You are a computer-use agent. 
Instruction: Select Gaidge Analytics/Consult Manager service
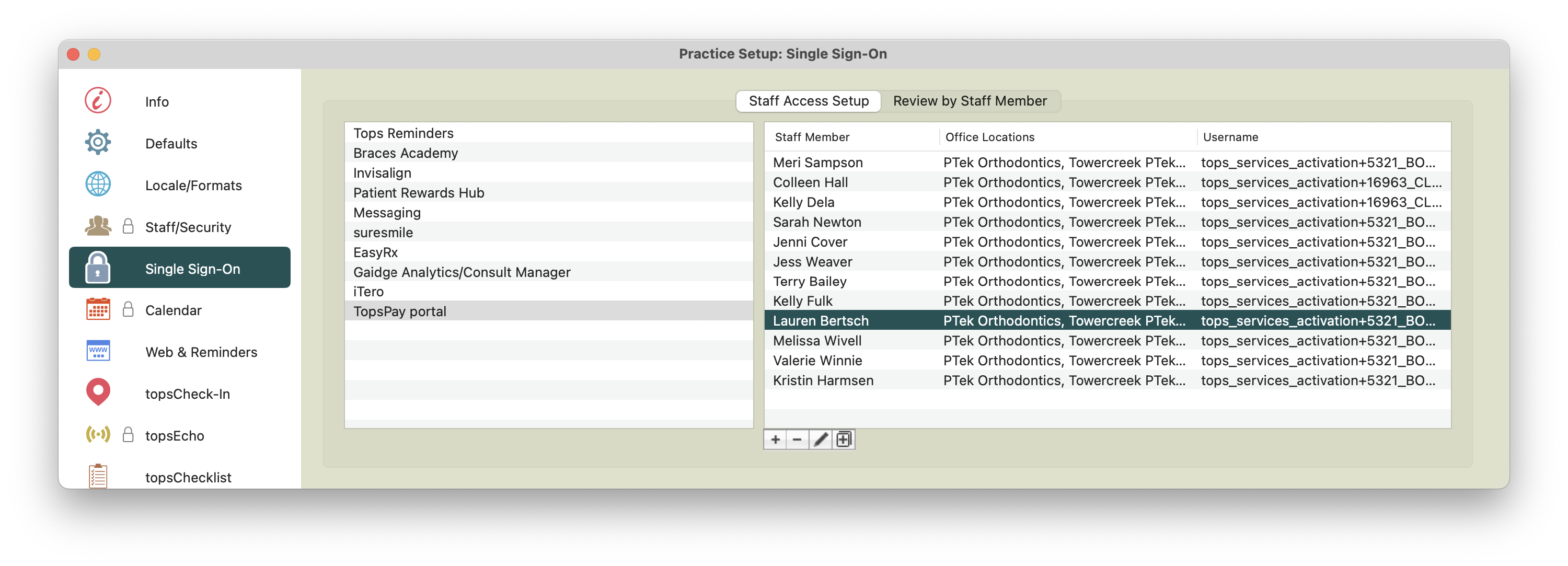coord(462,272)
